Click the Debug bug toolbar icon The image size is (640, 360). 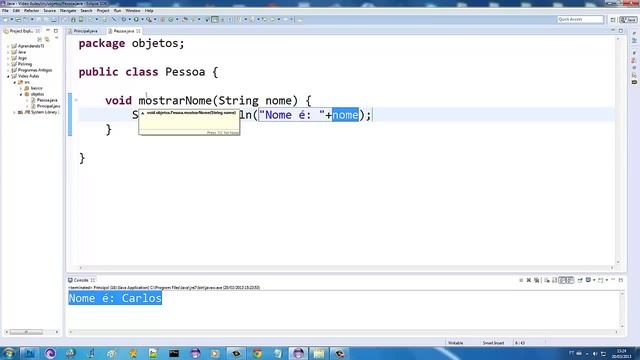(124, 20)
